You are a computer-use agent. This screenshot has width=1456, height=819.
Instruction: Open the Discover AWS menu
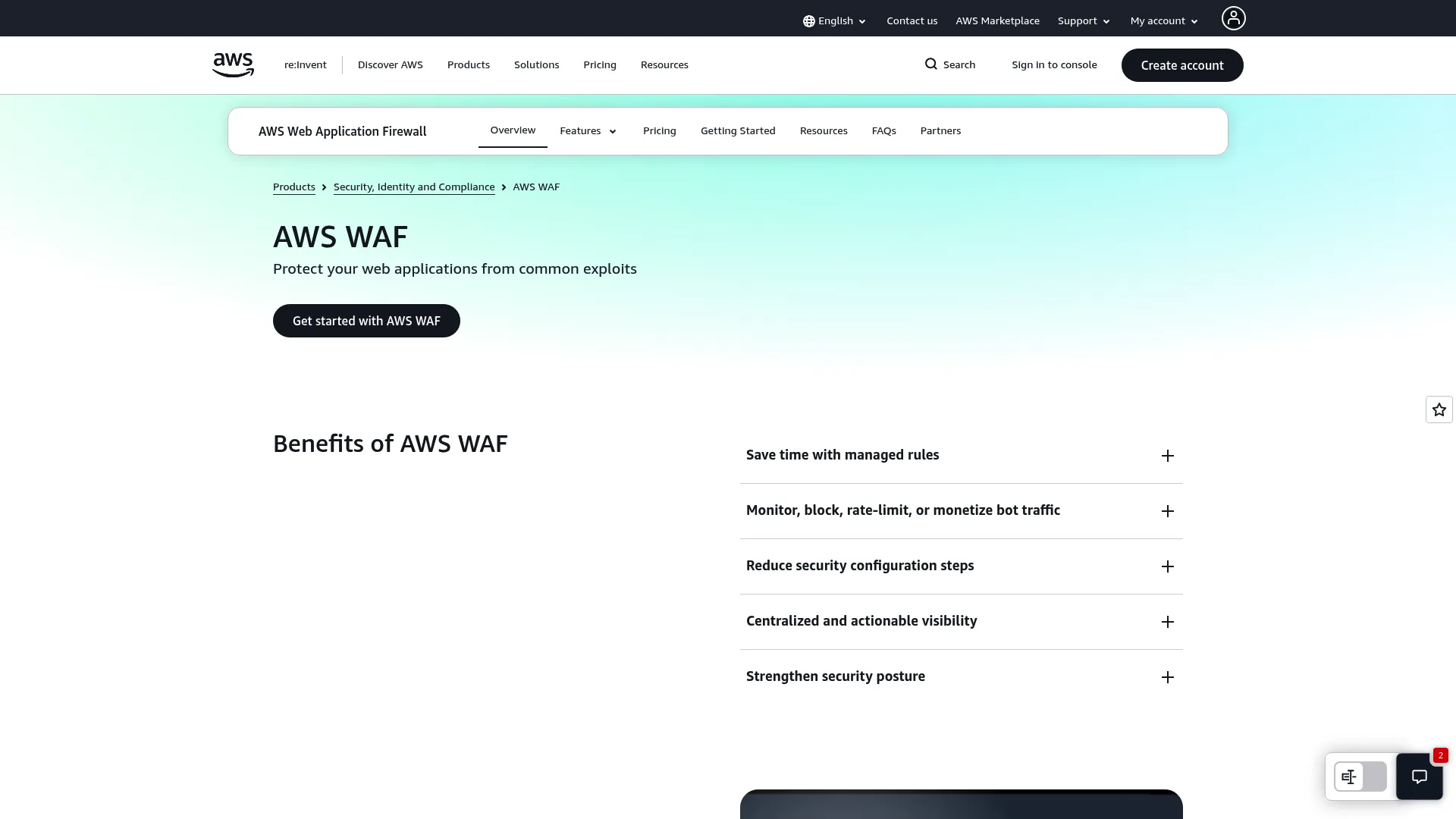pyautogui.click(x=391, y=65)
